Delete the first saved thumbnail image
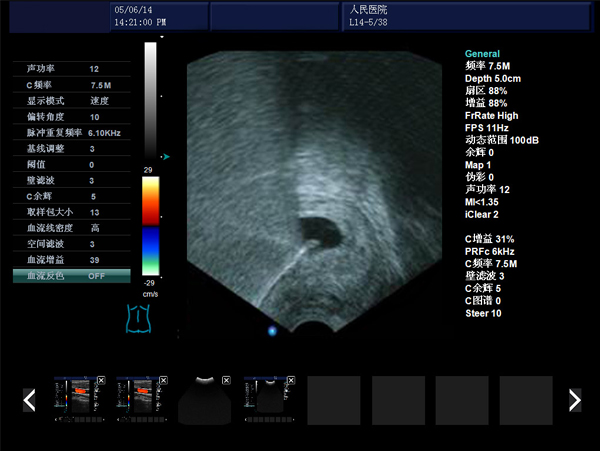The image size is (600, 451). (x=101, y=381)
